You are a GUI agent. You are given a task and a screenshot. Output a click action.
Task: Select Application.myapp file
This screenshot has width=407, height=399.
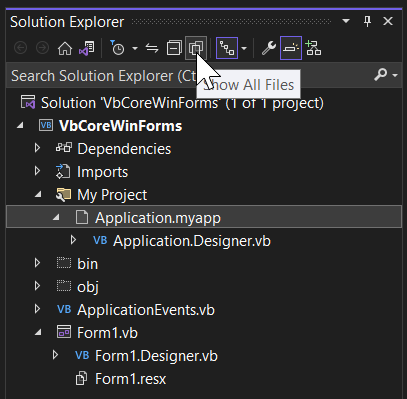pos(158,218)
